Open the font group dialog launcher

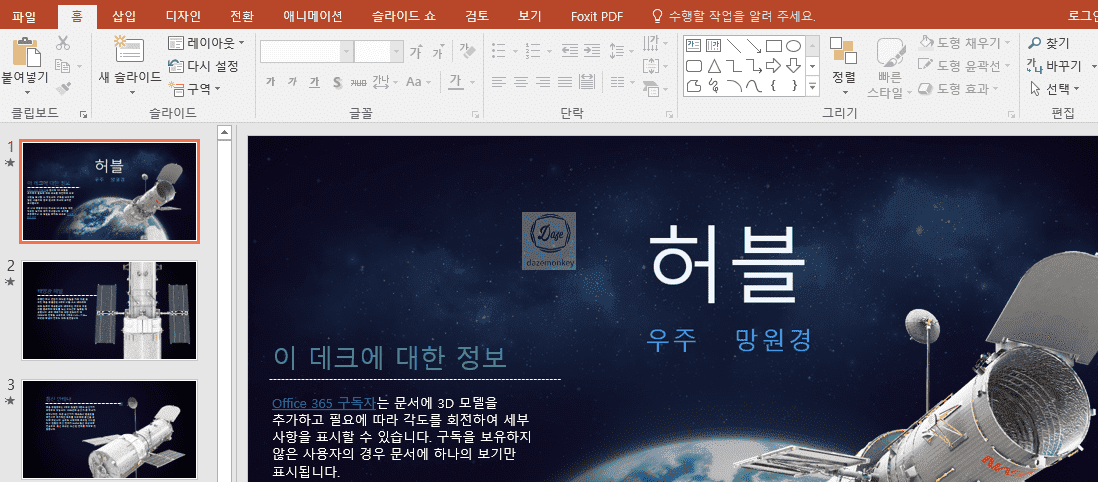point(475,113)
